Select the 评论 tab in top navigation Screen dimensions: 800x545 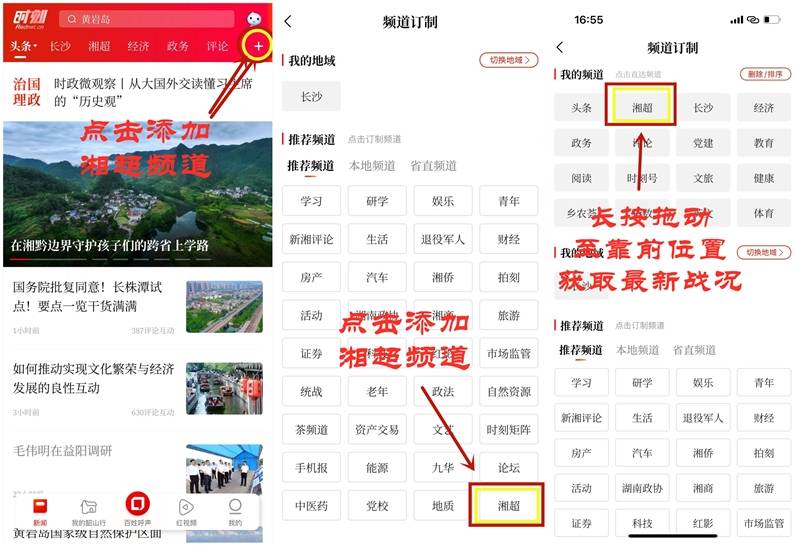tap(217, 46)
